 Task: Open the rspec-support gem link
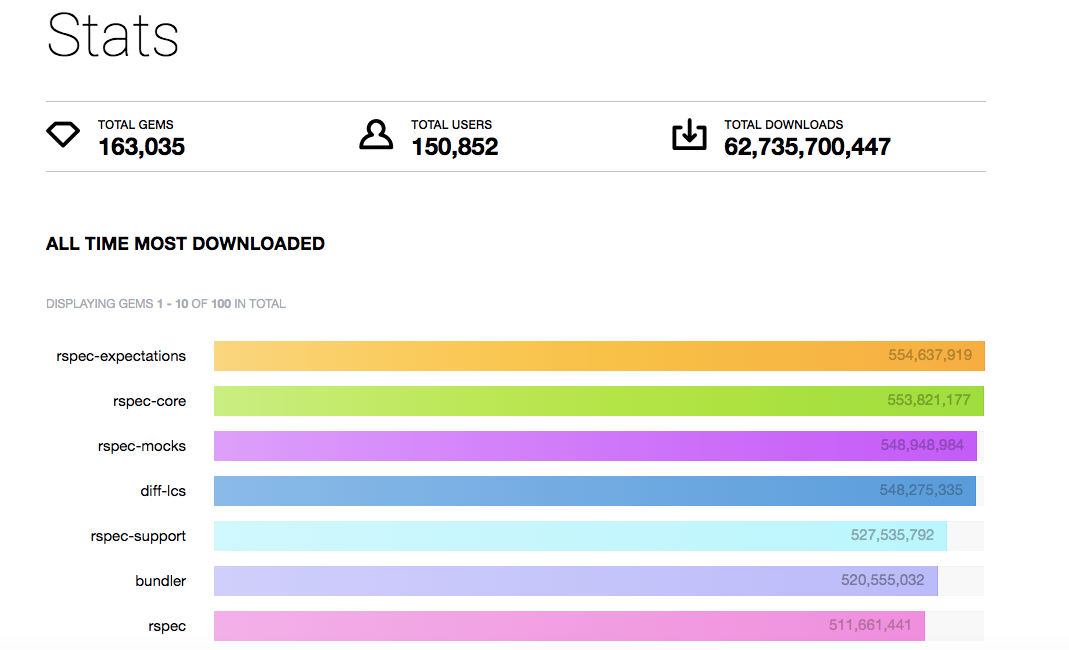coord(138,536)
